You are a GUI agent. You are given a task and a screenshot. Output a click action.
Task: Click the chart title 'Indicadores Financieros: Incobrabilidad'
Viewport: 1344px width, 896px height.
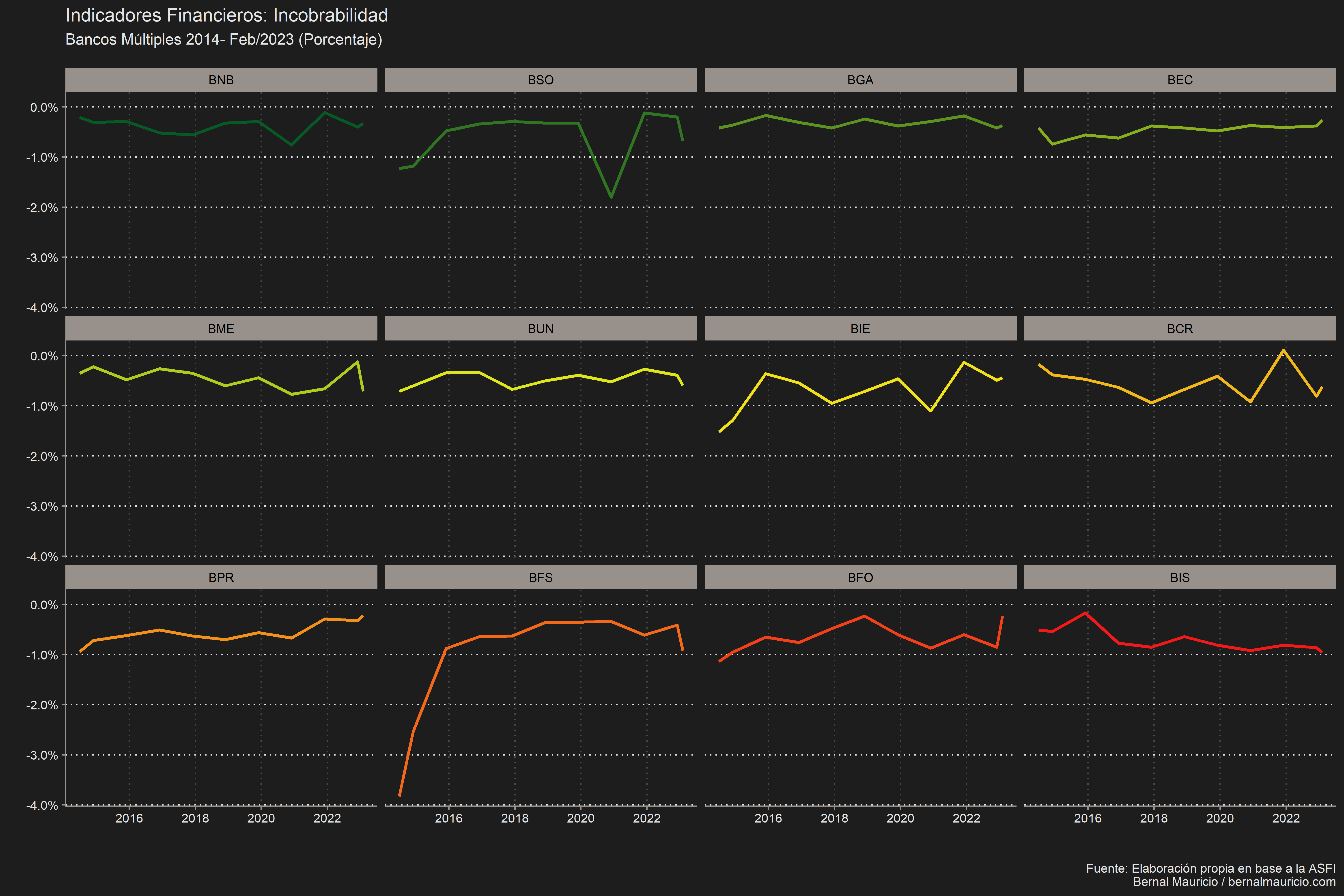coord(227,15)
